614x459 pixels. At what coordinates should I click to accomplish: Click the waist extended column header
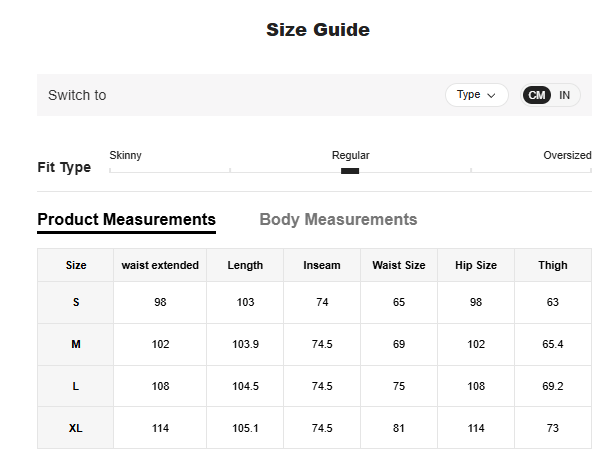pyautogui.click(x=160, y=265)
